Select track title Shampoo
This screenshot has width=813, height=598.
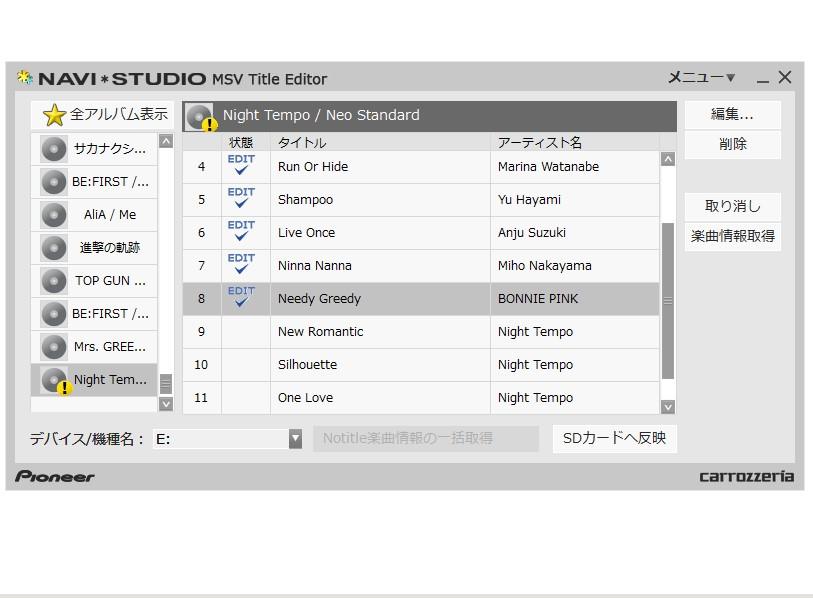point(305,200)
